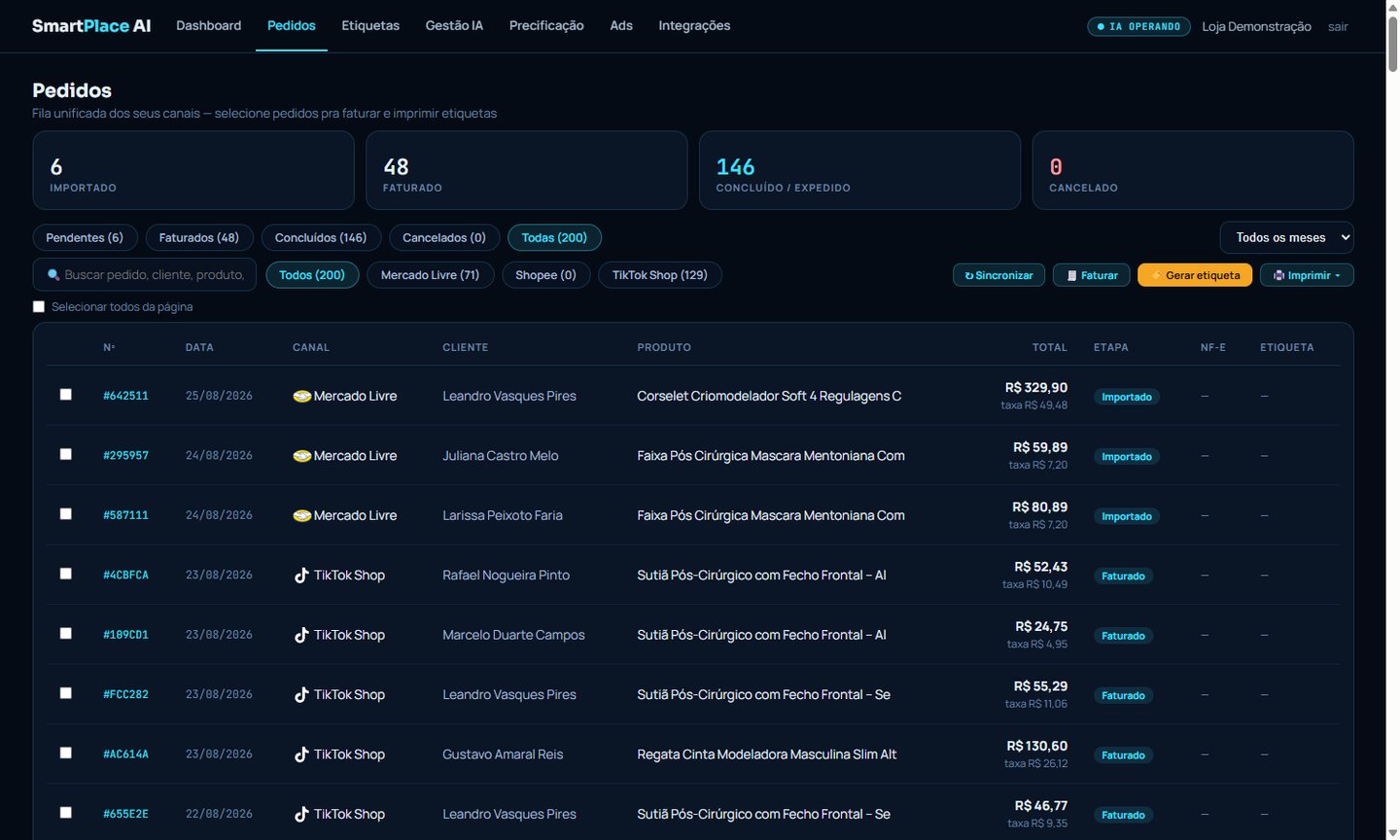Click the TikTok icon for order #AC614A

point(301,755)
